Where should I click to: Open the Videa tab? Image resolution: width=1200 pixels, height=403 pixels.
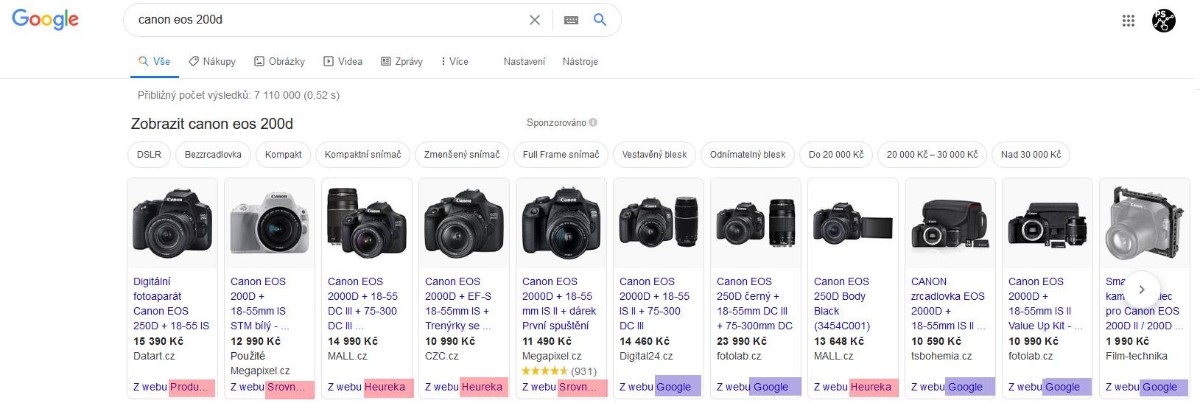click(x=342, y=61)
